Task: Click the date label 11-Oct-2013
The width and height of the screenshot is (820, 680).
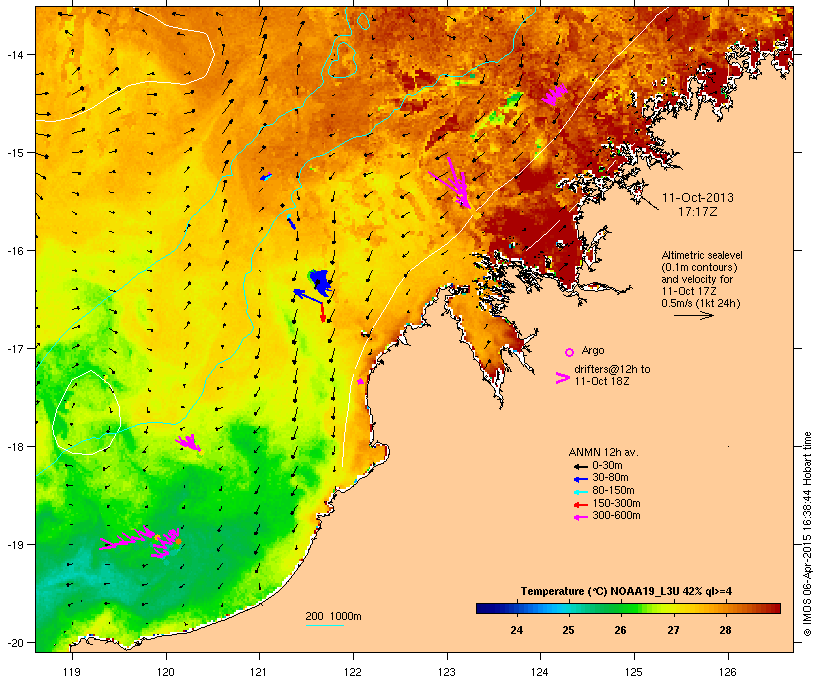Action: (698, 198)
